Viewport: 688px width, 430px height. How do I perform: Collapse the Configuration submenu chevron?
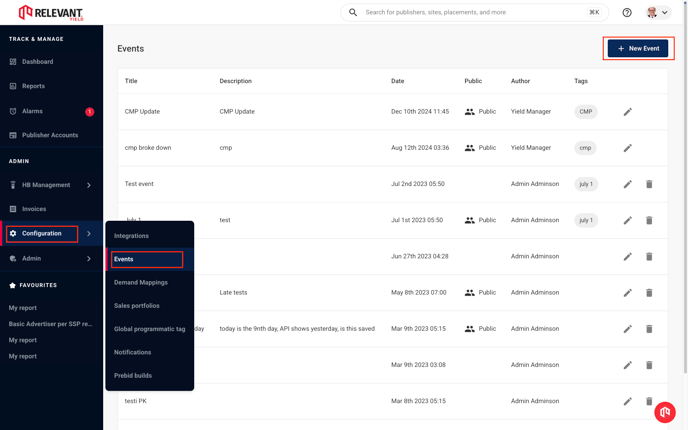tap(89, 233)
